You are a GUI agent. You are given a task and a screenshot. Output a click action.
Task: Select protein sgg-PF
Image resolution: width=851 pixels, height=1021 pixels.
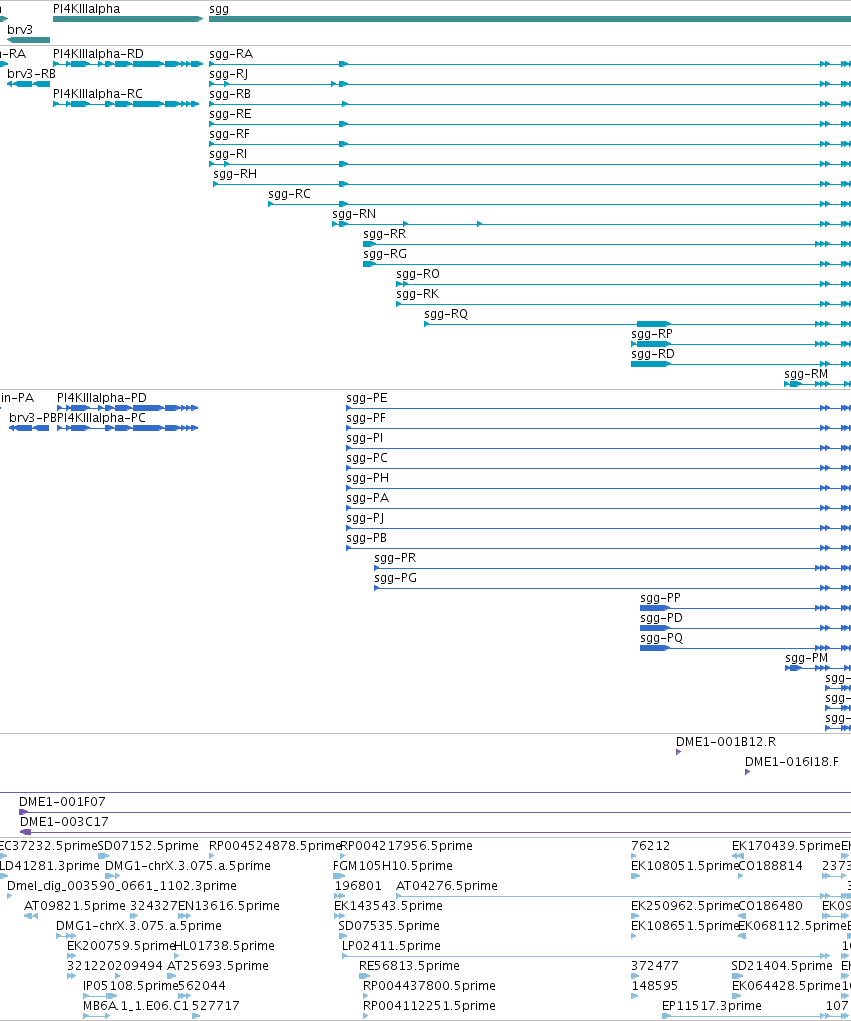tap(598, 428)
